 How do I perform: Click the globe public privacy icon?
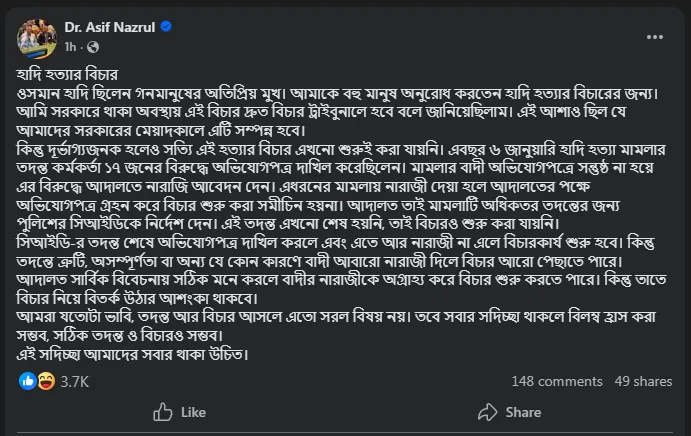coord(85,47)
